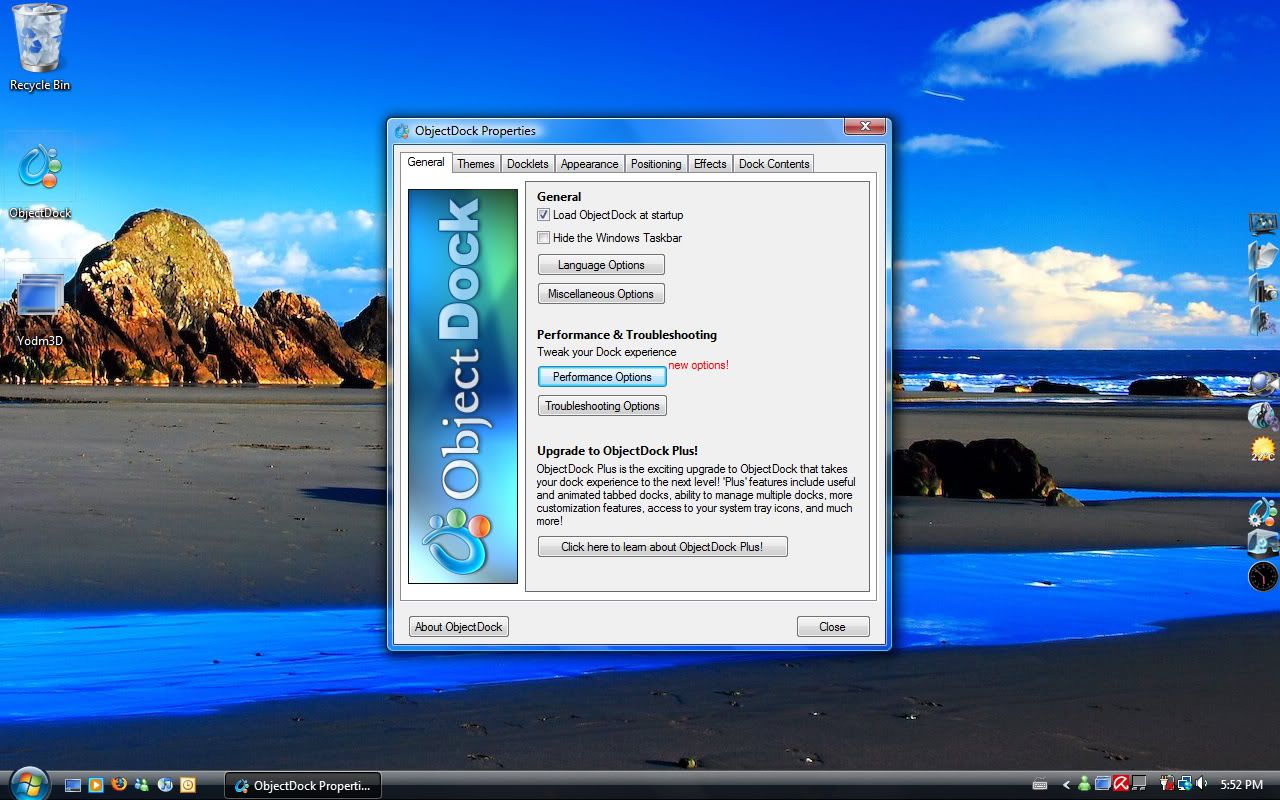Launch Firefox from the quick launch bar

119,785
